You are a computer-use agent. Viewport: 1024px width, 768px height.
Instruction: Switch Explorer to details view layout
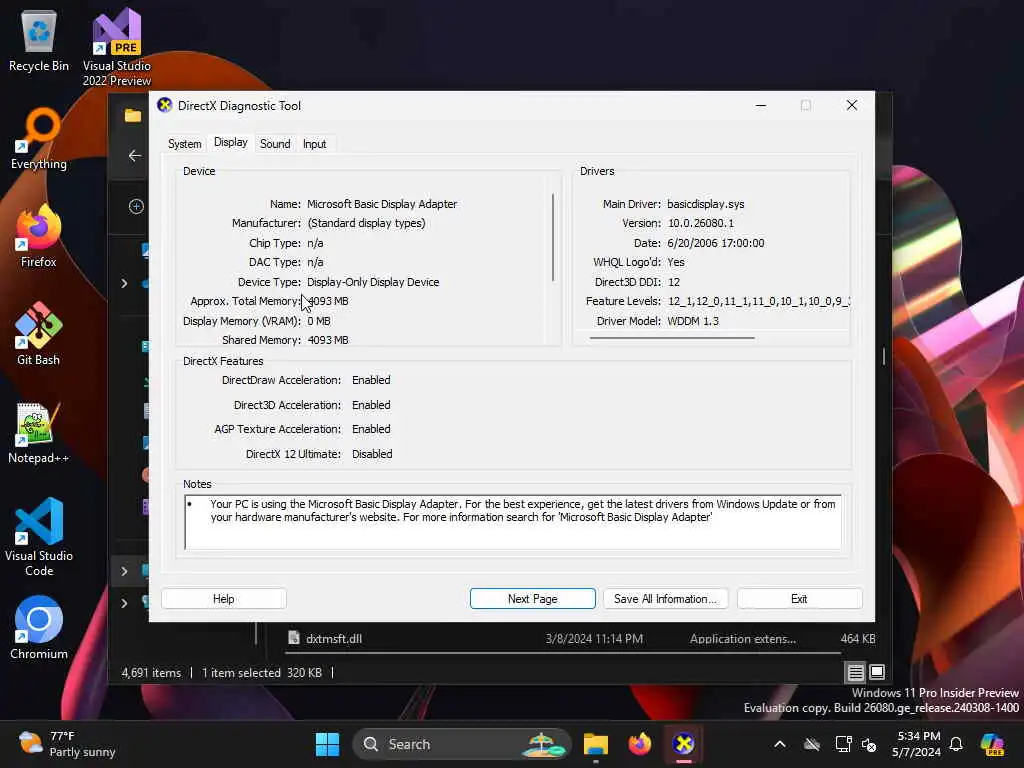coord(856,672)
